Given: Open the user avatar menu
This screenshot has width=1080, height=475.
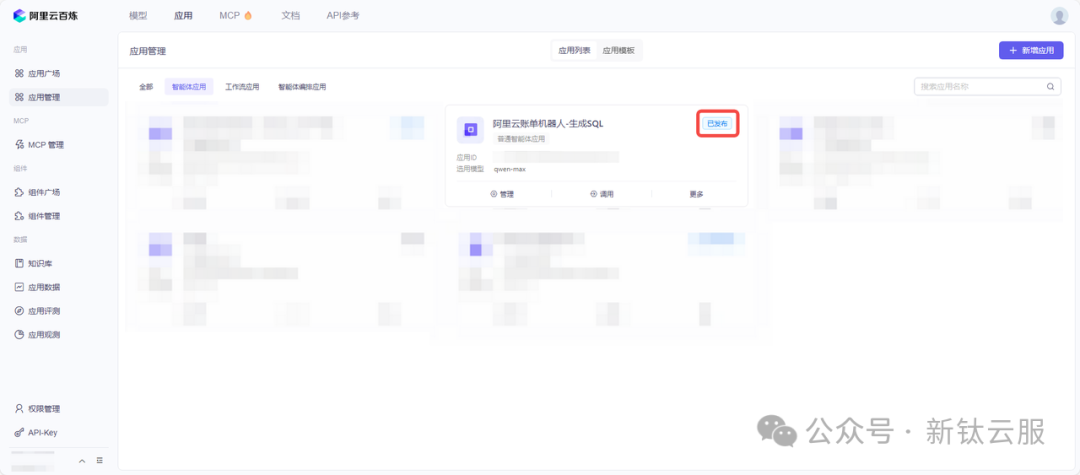Looking at the screenshot, I should (x=1059, y=16).
